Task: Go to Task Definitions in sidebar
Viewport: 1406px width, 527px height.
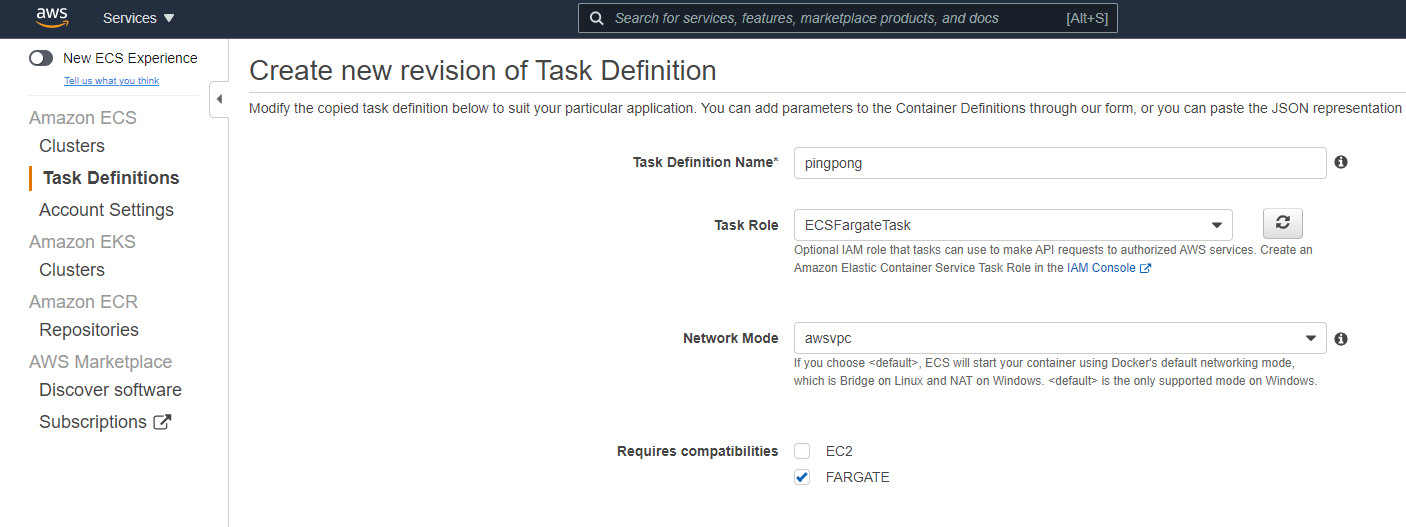Action: coord(111,178)
